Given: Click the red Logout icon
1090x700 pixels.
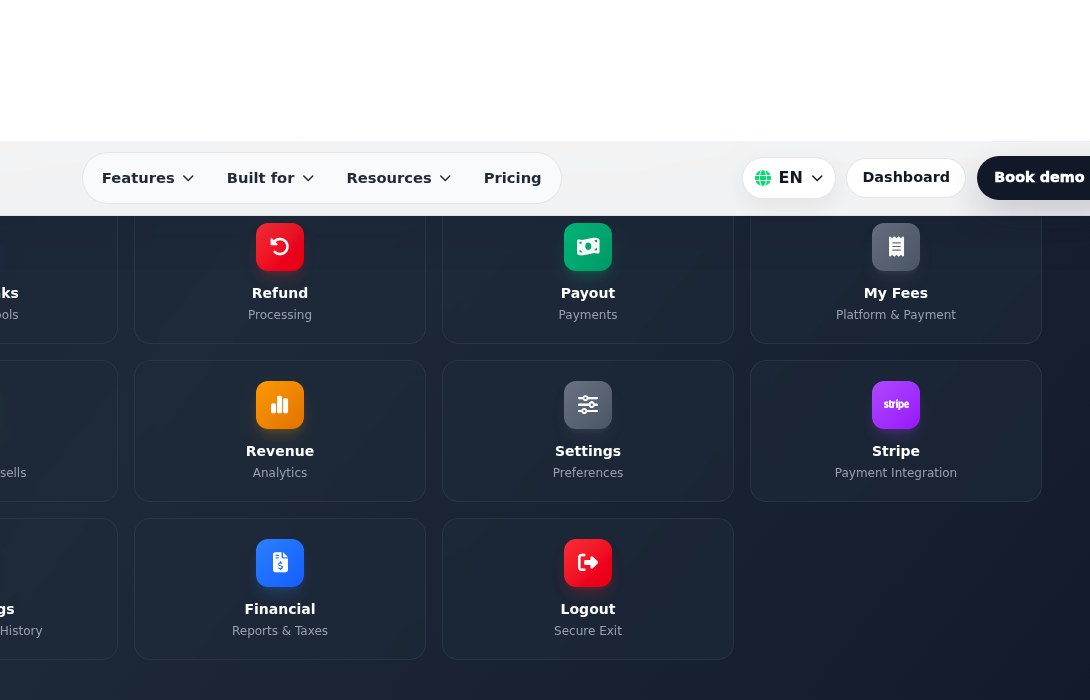Looking at the screenshot, I should [587, 562].
